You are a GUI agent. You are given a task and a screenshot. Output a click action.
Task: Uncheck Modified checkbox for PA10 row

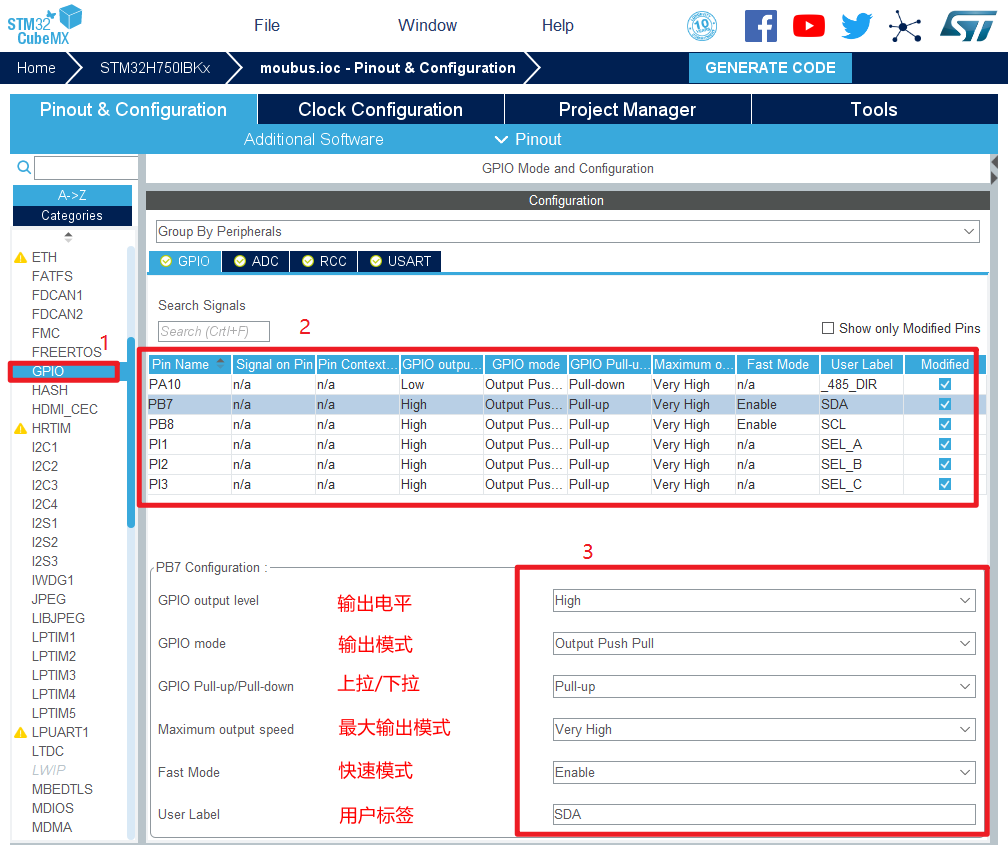tap(944, 384)
